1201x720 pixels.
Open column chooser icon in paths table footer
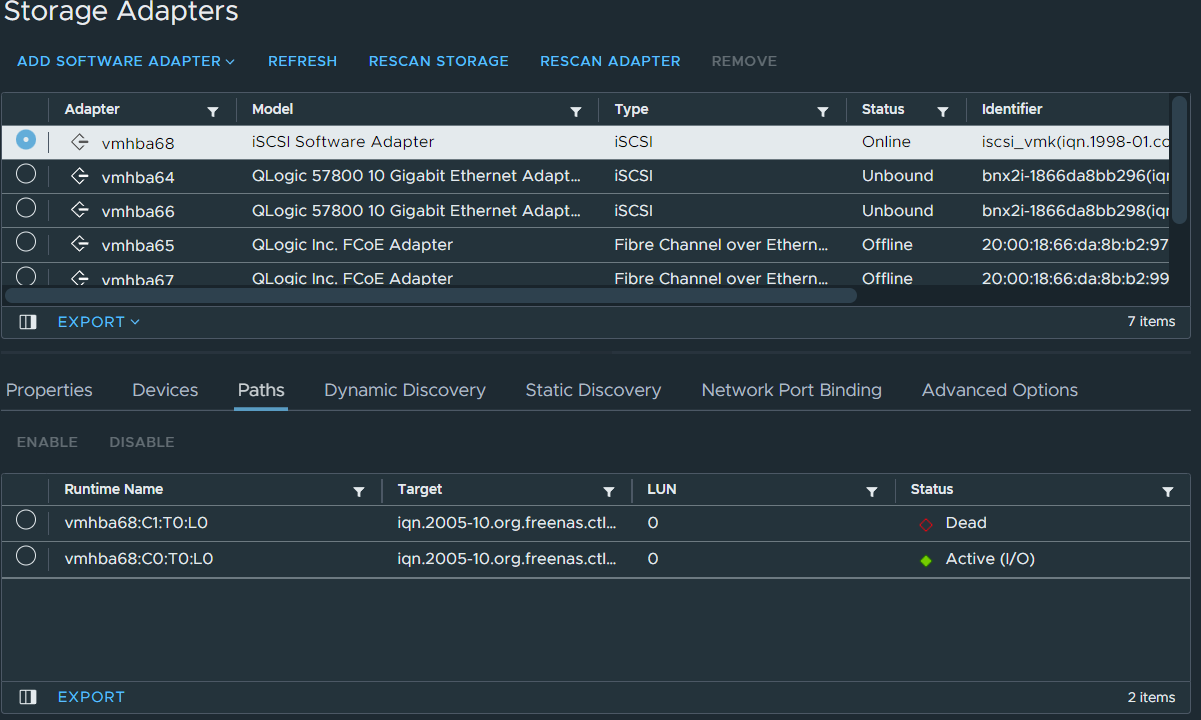pyautogui.click(x=28, y=697)
